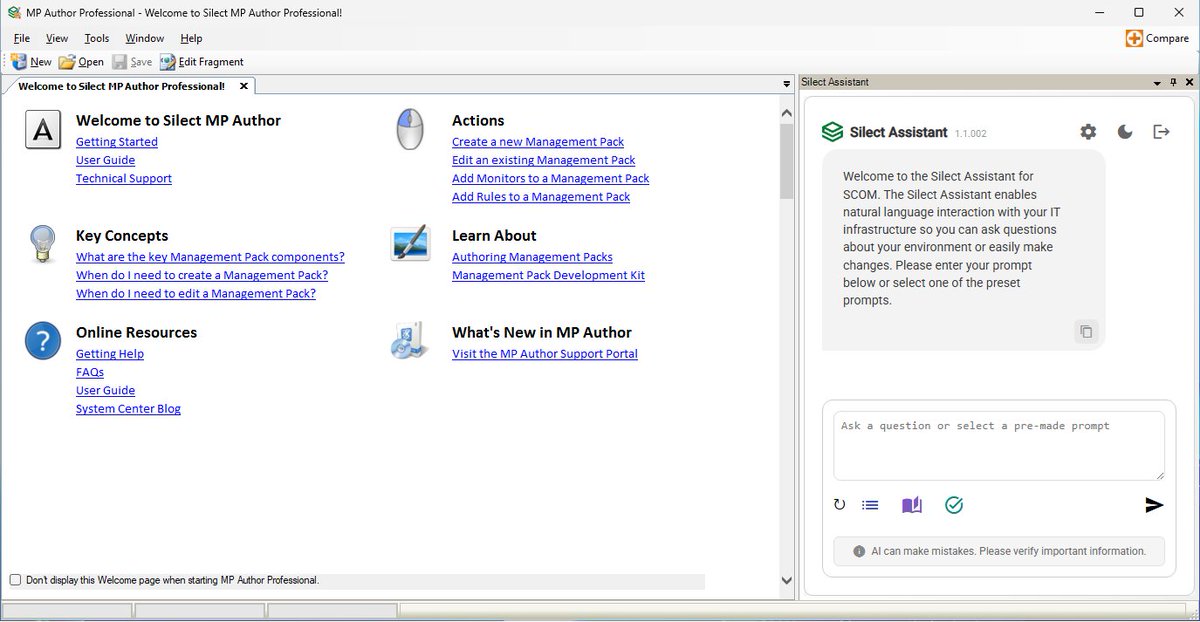Open the document tab list dropdown arrow
This screenshot has height=622, width=1200.
(787, 83)
